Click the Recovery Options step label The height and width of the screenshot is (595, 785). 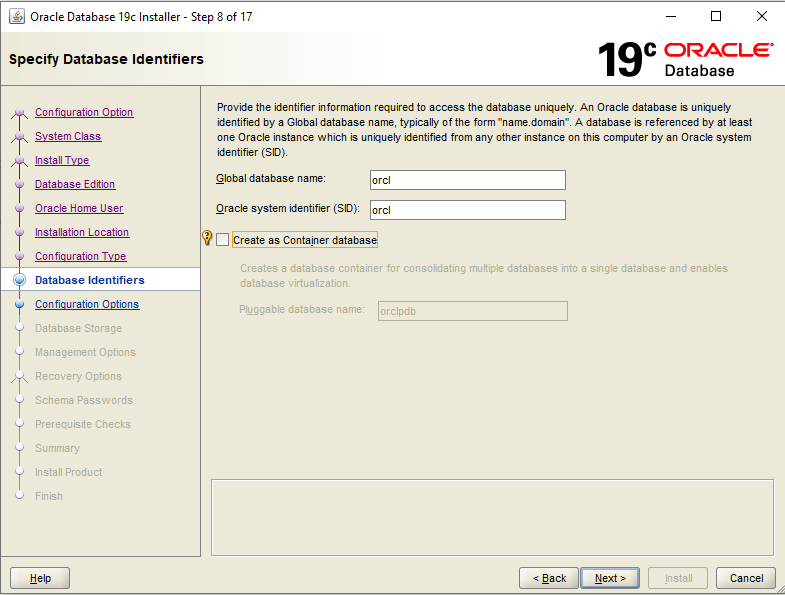click(78, 376)
